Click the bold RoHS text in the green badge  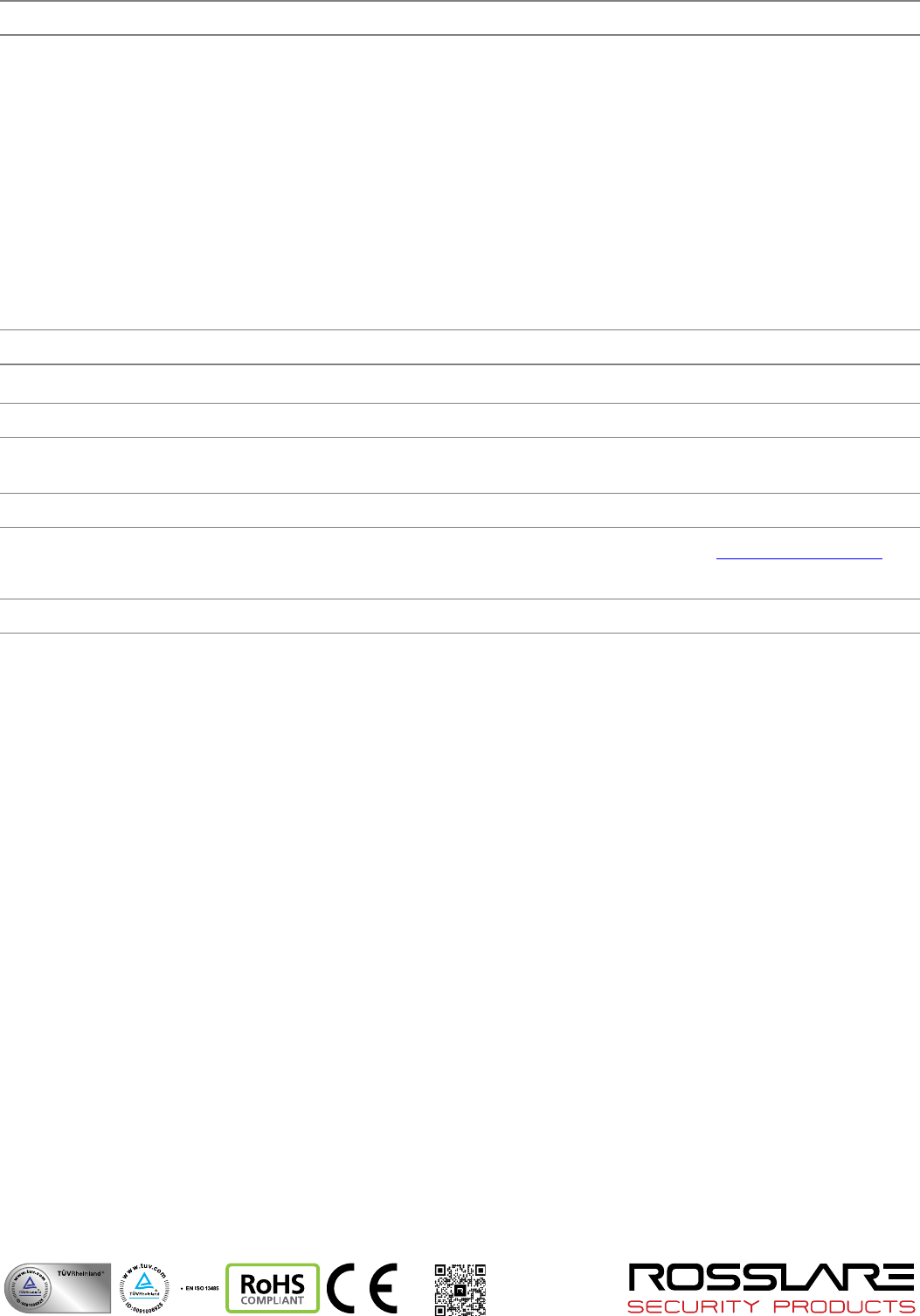273,1285
